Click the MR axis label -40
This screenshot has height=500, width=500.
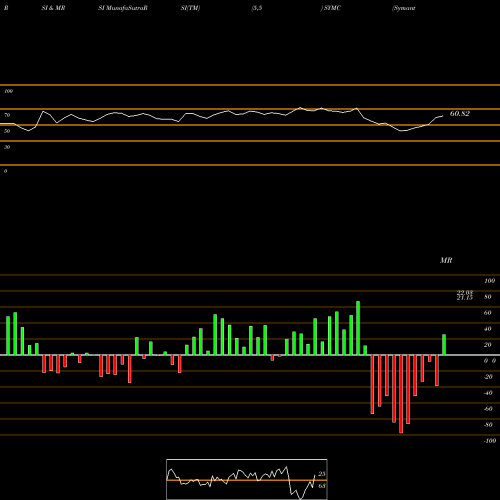click(488, 393)
